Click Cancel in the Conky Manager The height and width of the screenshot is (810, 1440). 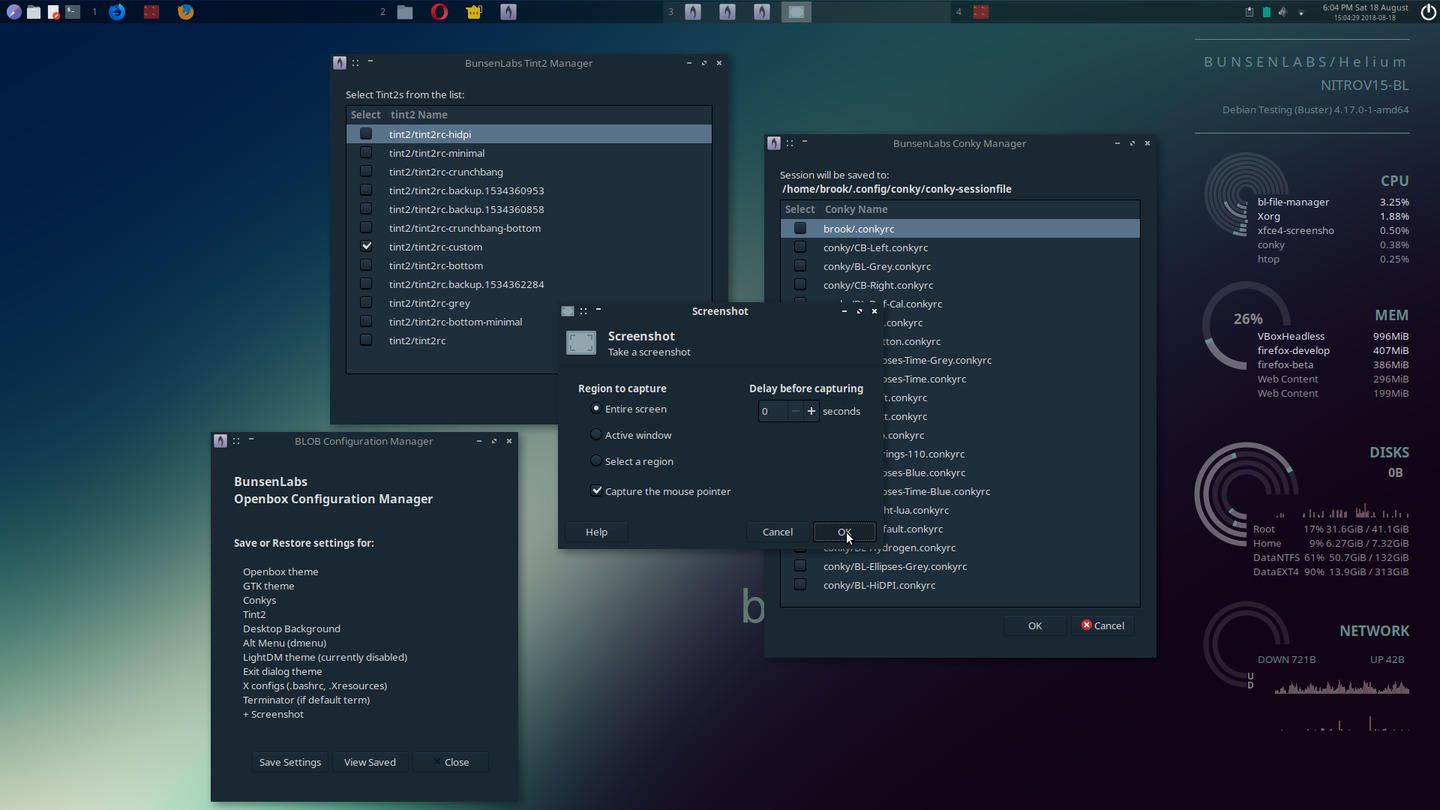click(1102, 626)
